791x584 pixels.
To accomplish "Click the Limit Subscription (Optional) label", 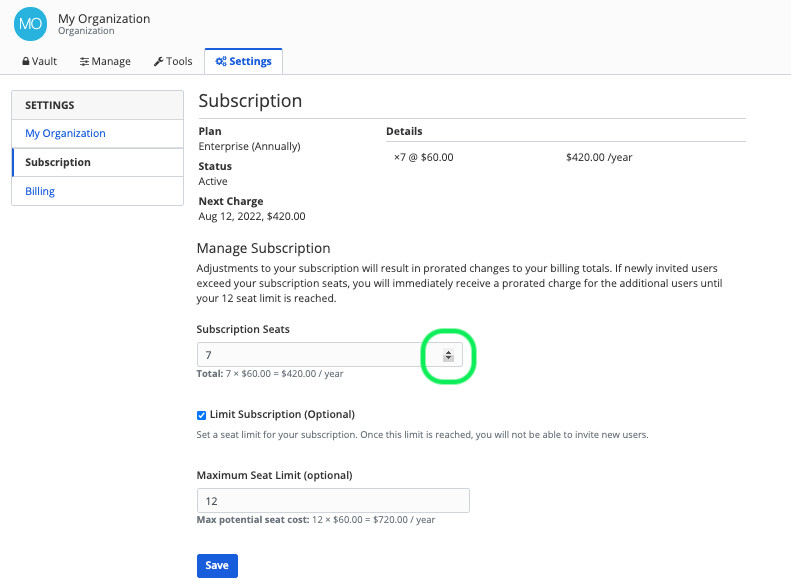I will [282, 414].
